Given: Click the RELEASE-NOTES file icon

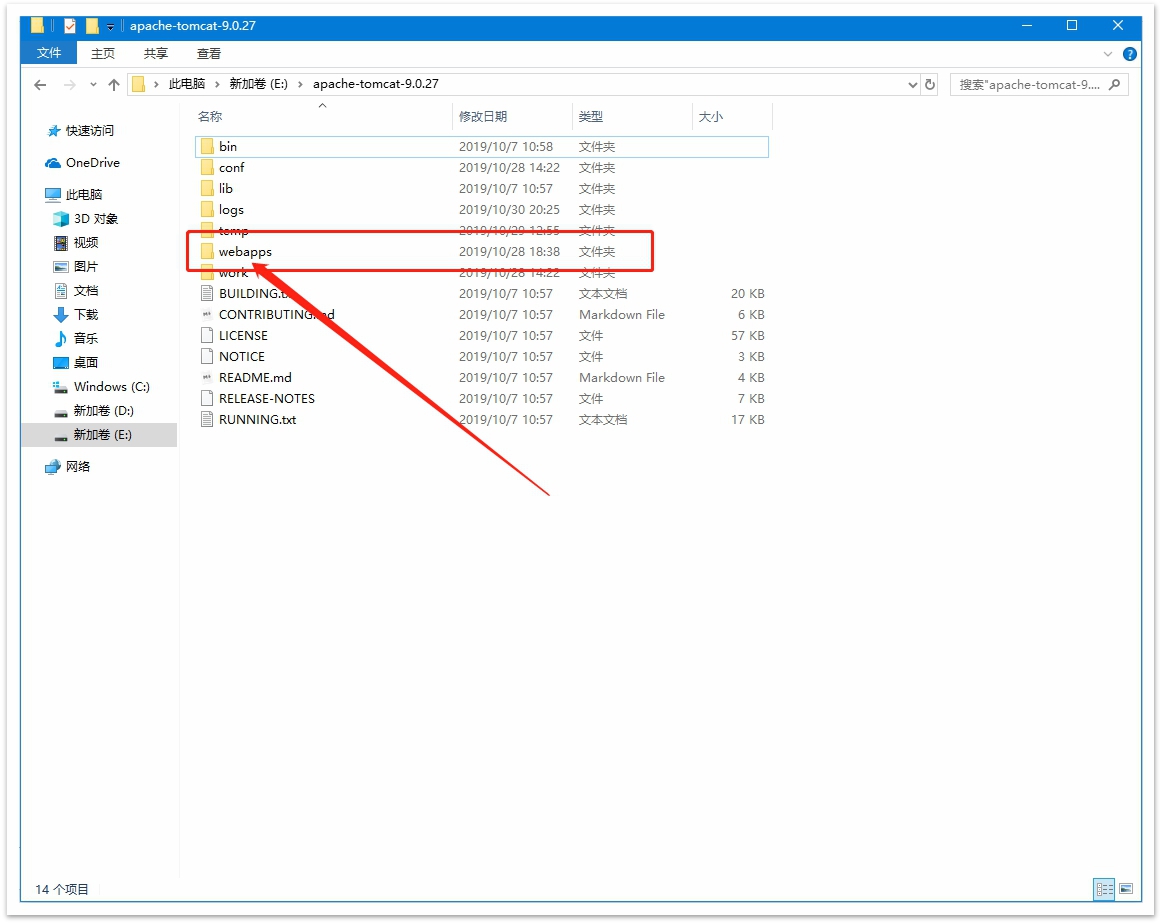Looking at the screenshot, I should point(207,398).
